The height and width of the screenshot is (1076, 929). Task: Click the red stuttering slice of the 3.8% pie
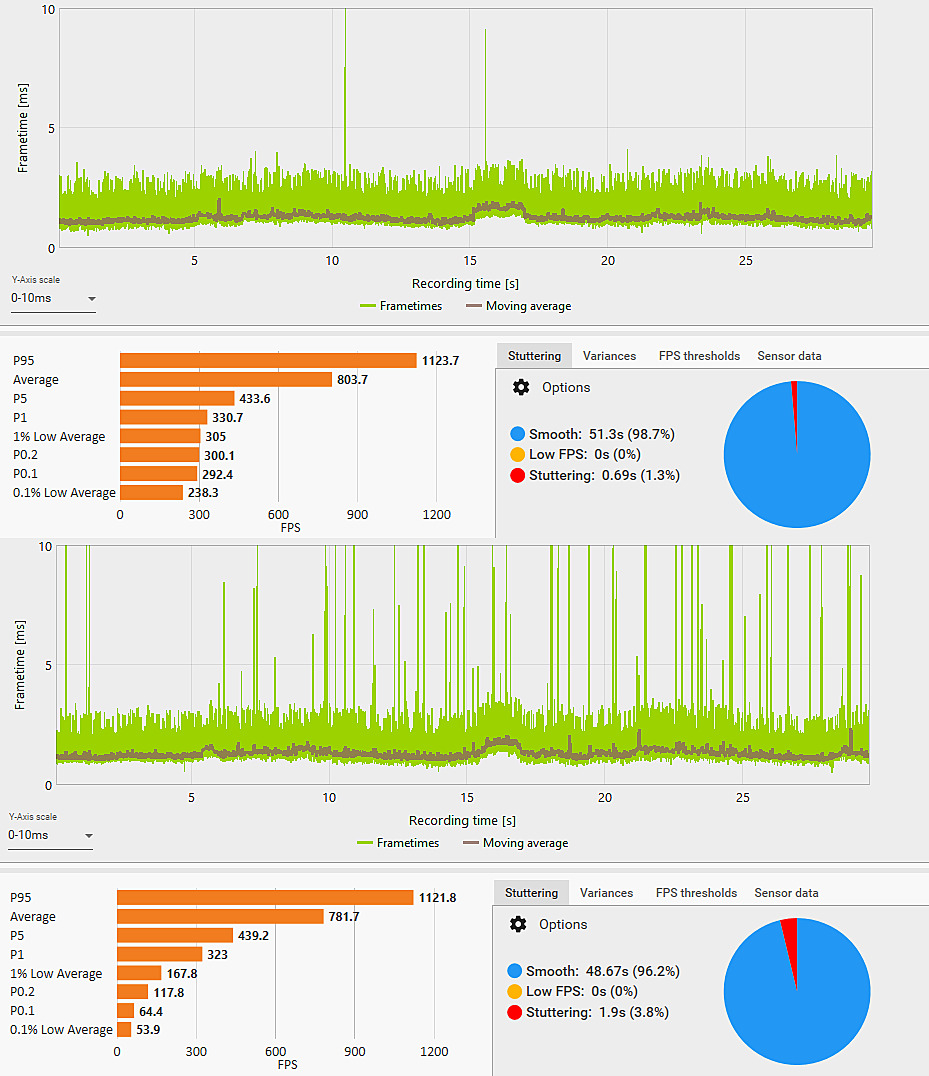[x=790, y=935]
